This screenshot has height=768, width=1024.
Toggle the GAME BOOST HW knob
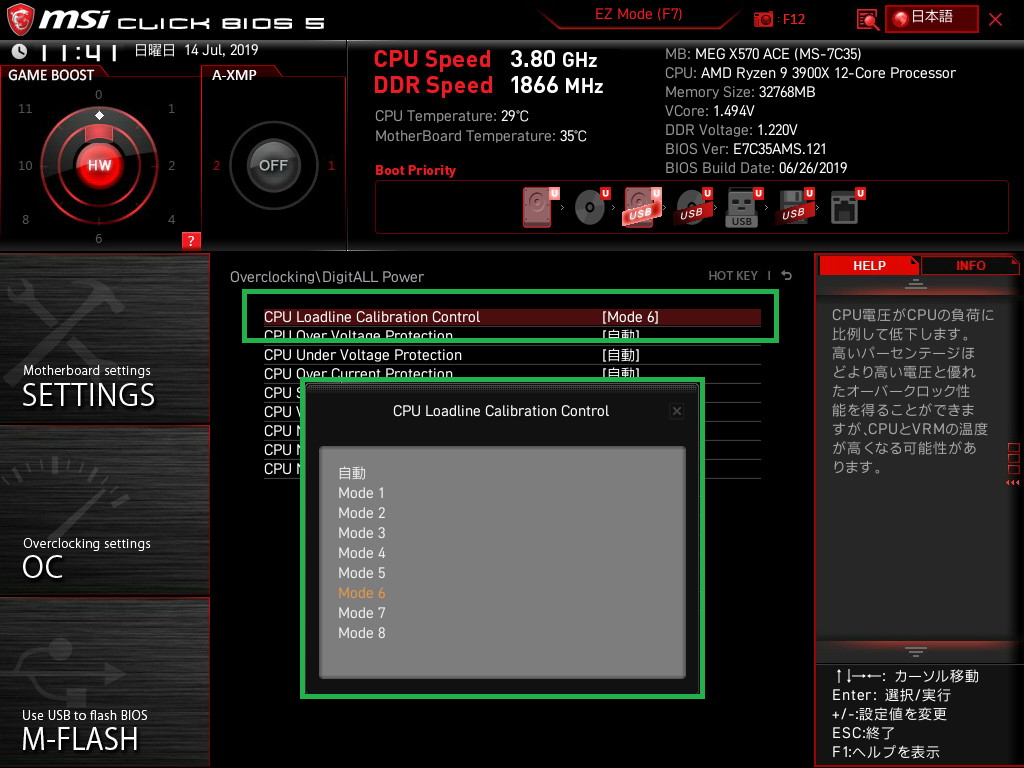[99, 165]
